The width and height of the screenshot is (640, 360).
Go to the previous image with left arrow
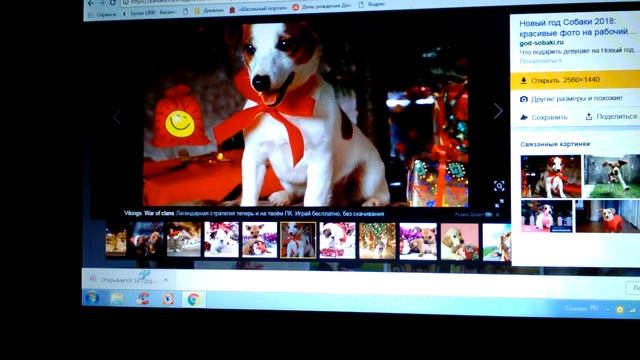[x=117, y=118]
